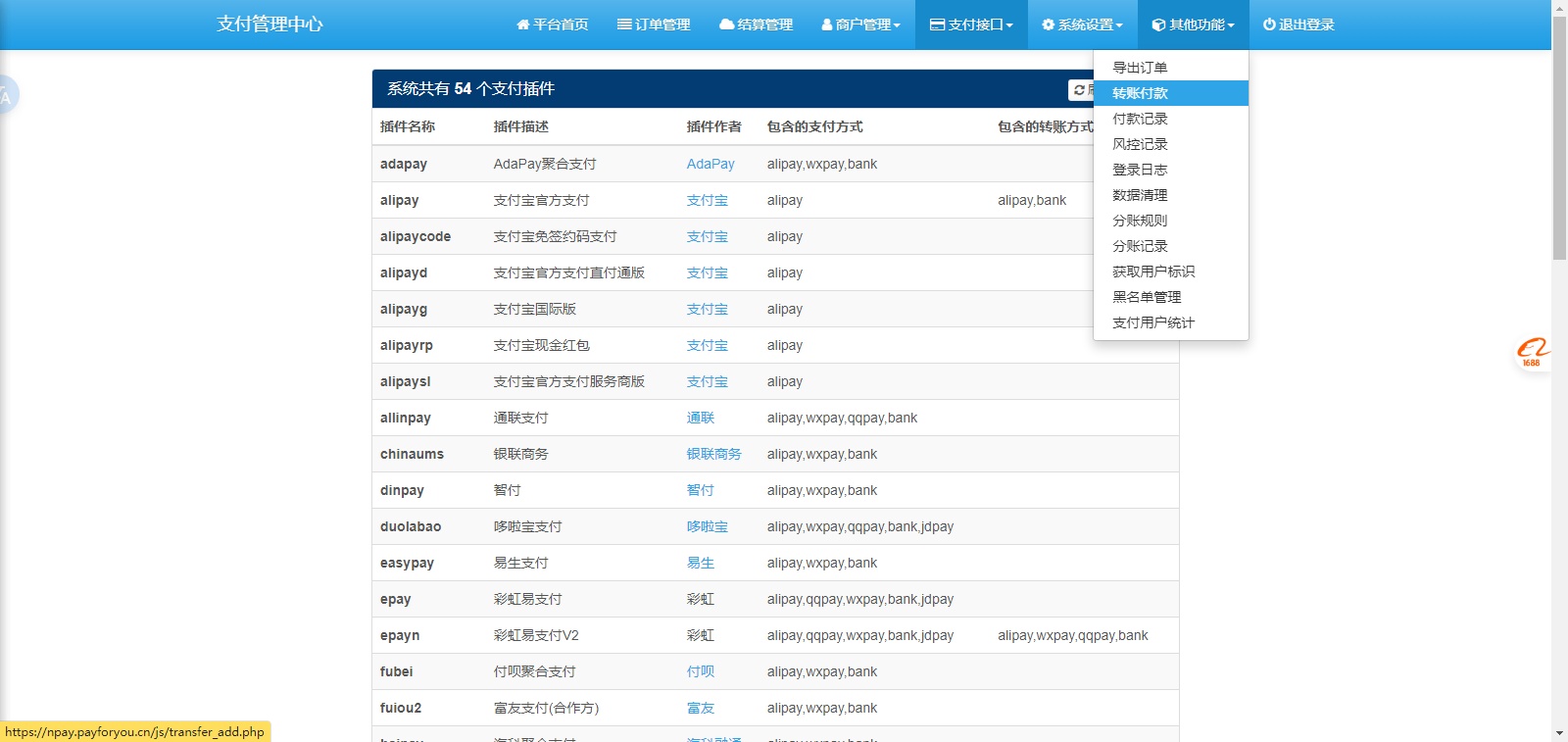Viewport: 1568px width, 742px height.
Task: Open 银联商务 author link
Action: pos(714,454)
